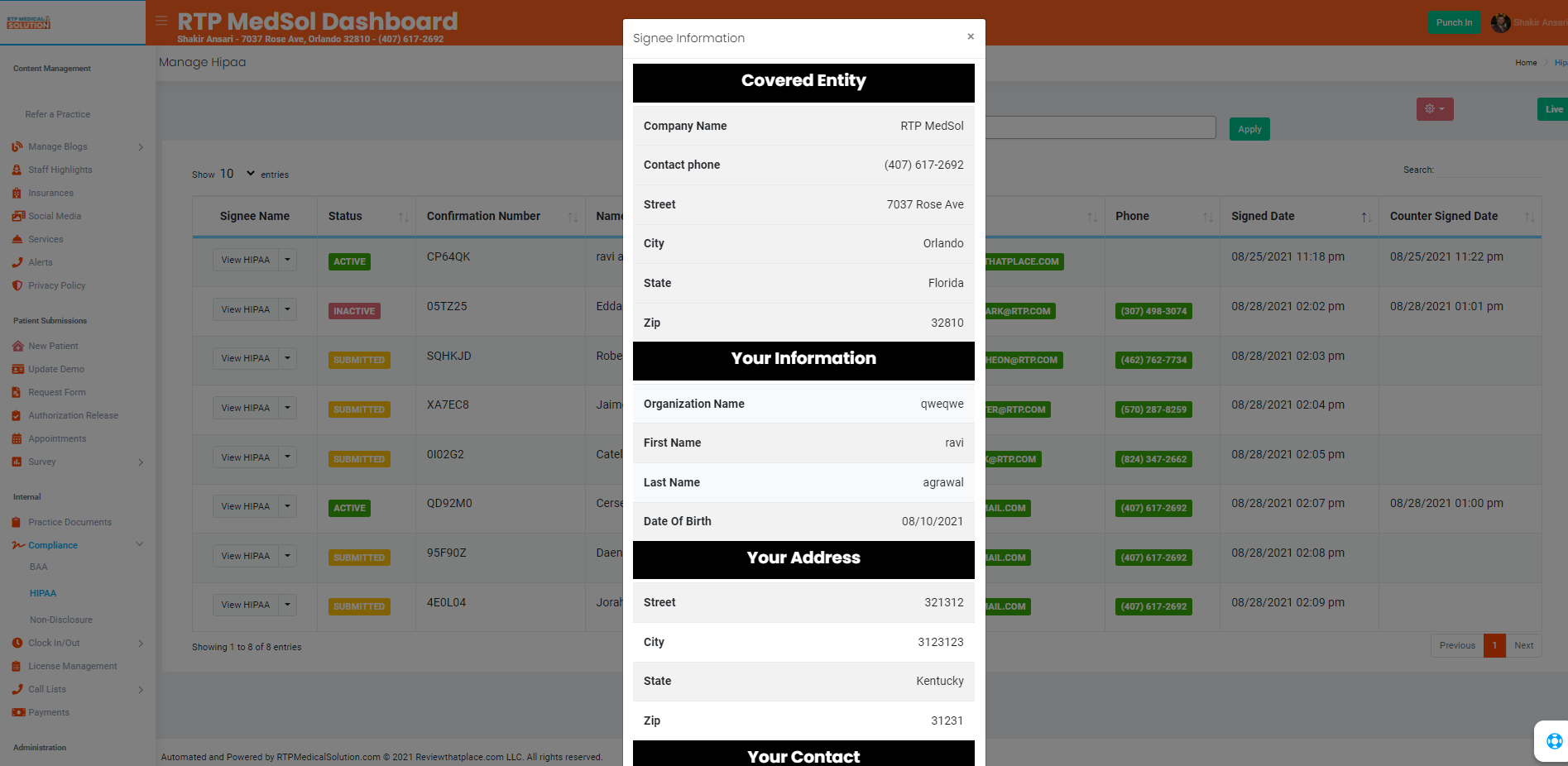Click the New Patient home icon
The image size is (1568, 766).
tap(17, 346)
